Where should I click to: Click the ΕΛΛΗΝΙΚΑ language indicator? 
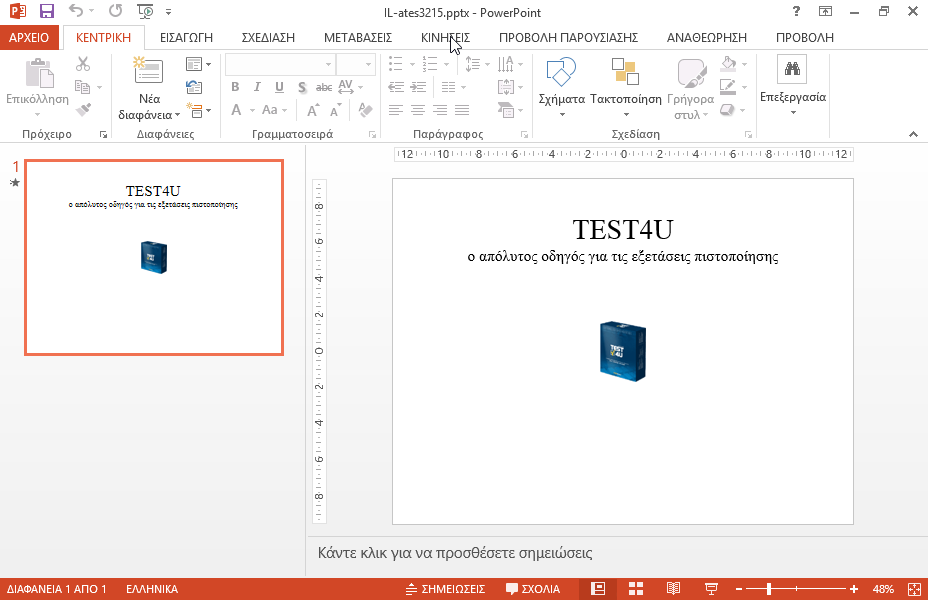coord(152,589)
